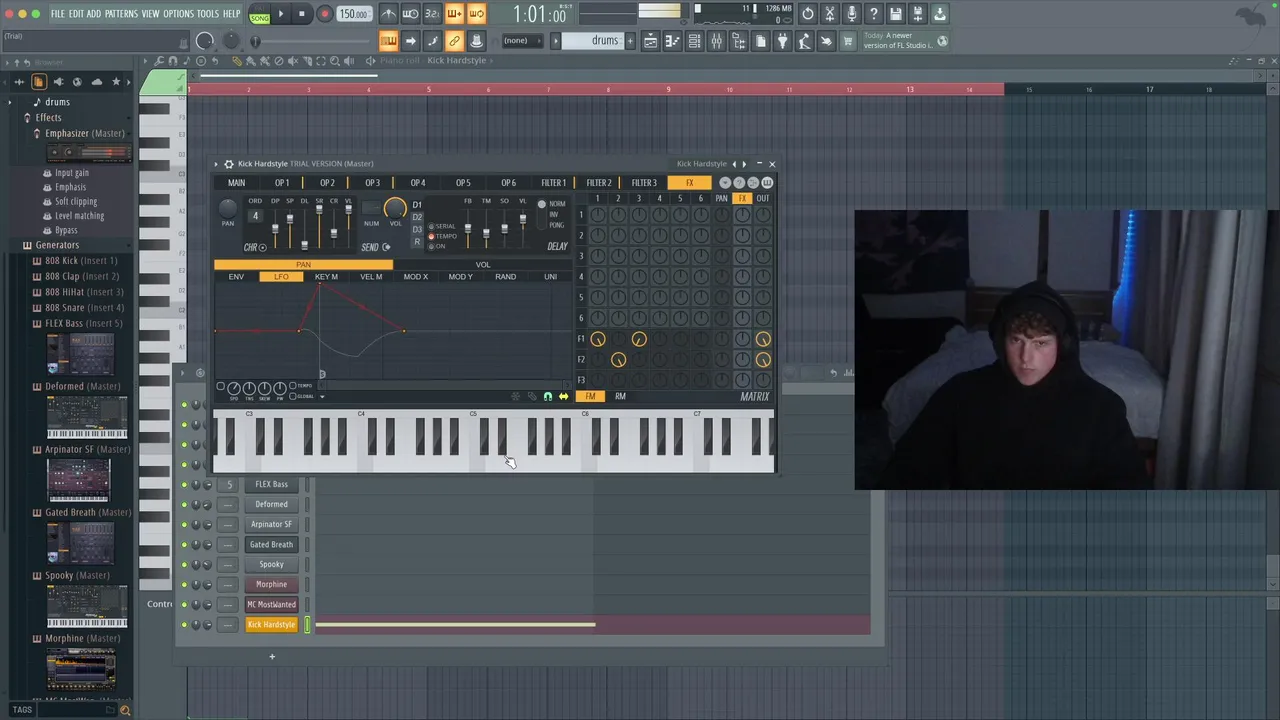
Task: Select 808 Snare (Insert 4) in browser
Action: [85, 308]
